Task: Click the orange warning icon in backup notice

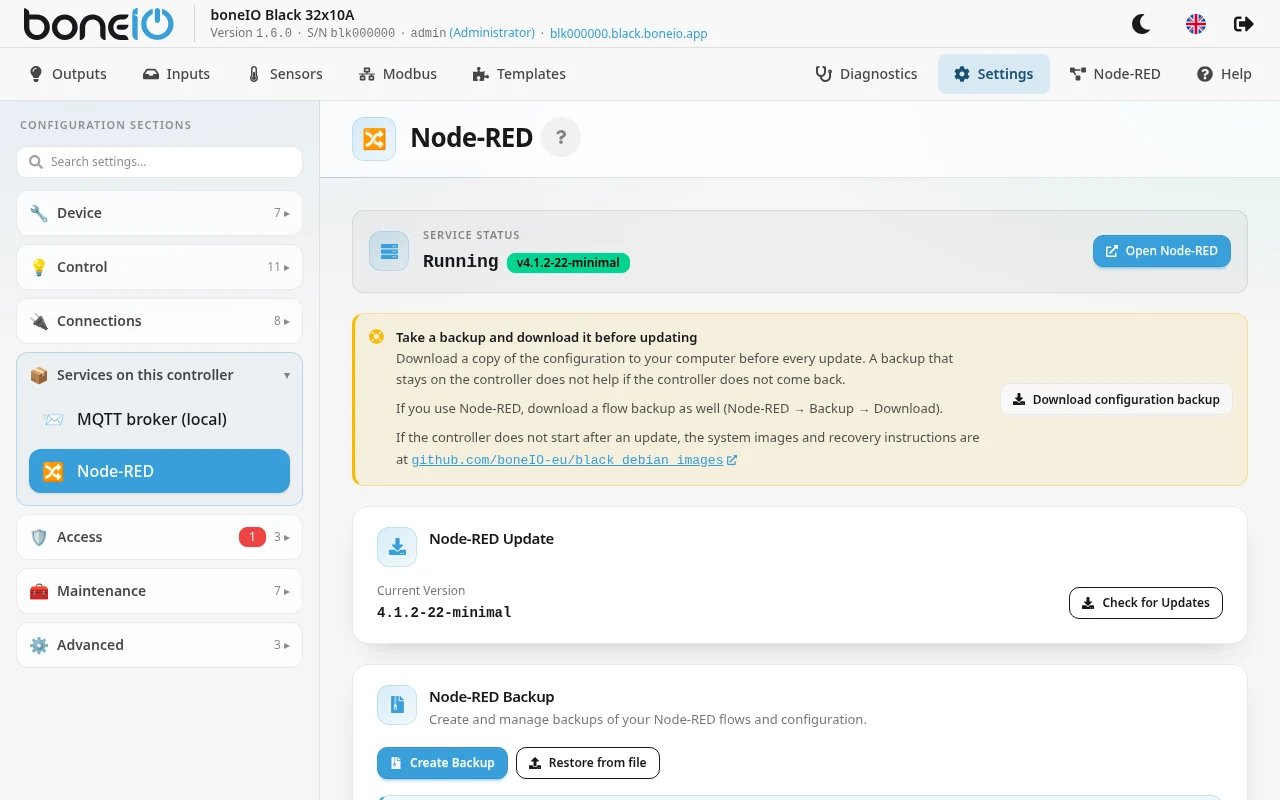Action: pyautogui.click(x=376, y=337)
